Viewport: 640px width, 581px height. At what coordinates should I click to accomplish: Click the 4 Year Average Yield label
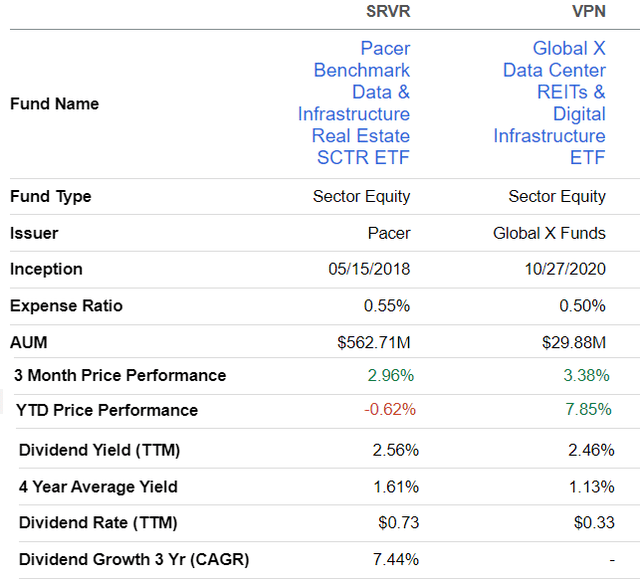tap(98, 487)
